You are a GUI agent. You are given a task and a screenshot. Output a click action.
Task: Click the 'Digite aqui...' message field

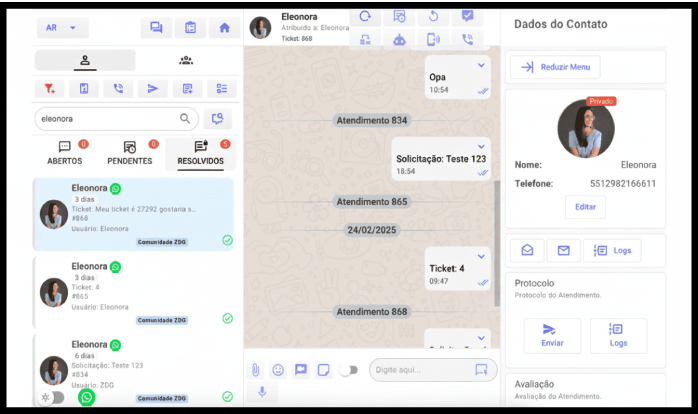click(x=420, y=370)
